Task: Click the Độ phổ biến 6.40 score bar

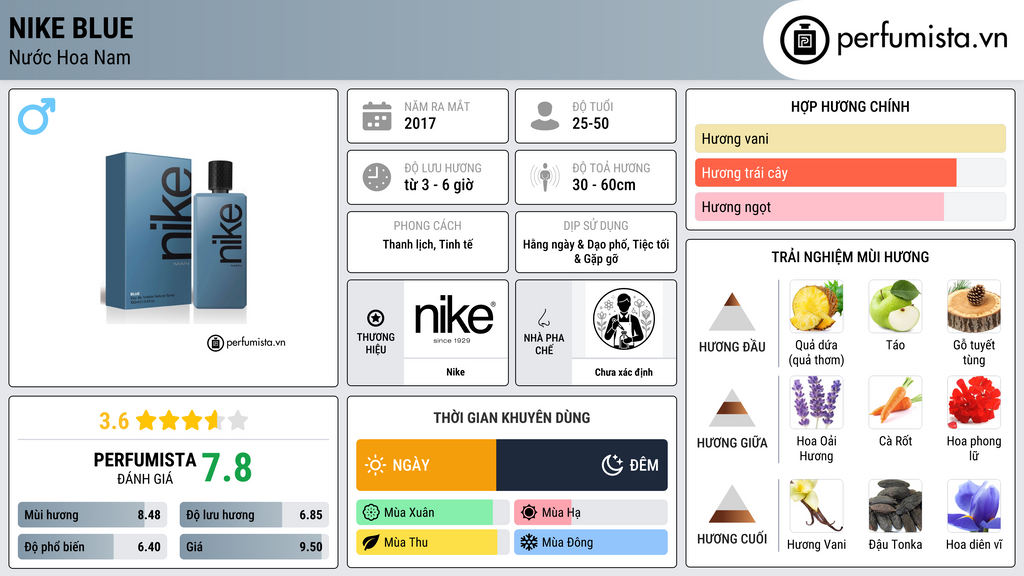Action: pos(93,547)
